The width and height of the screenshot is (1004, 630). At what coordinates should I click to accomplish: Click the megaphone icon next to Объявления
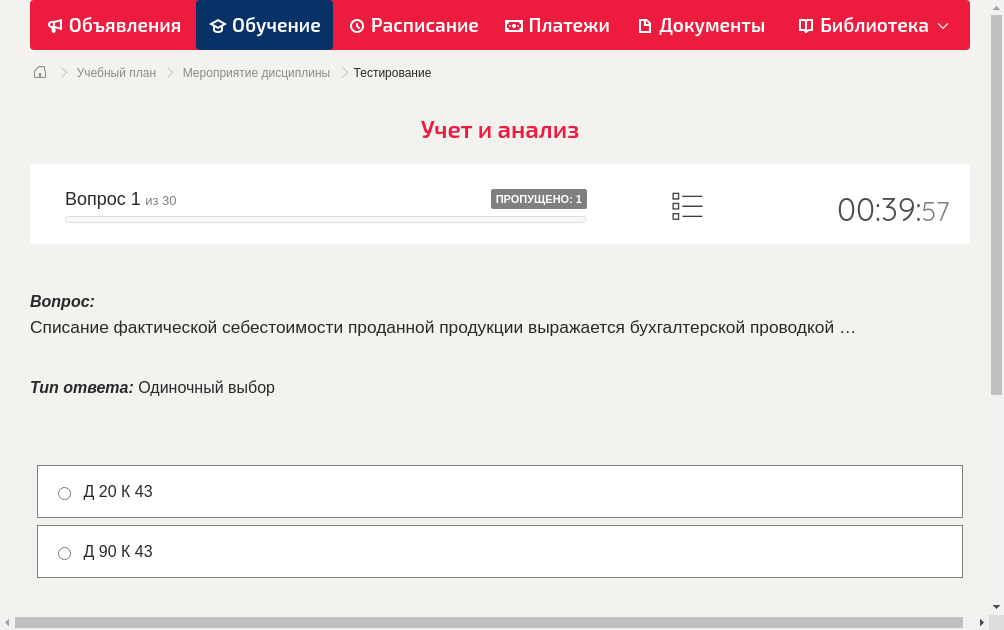click(54, 25)
